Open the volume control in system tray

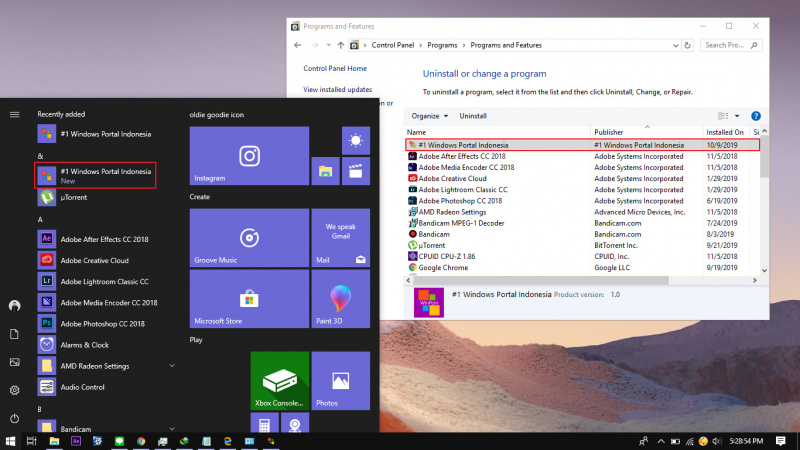(716, 441)
